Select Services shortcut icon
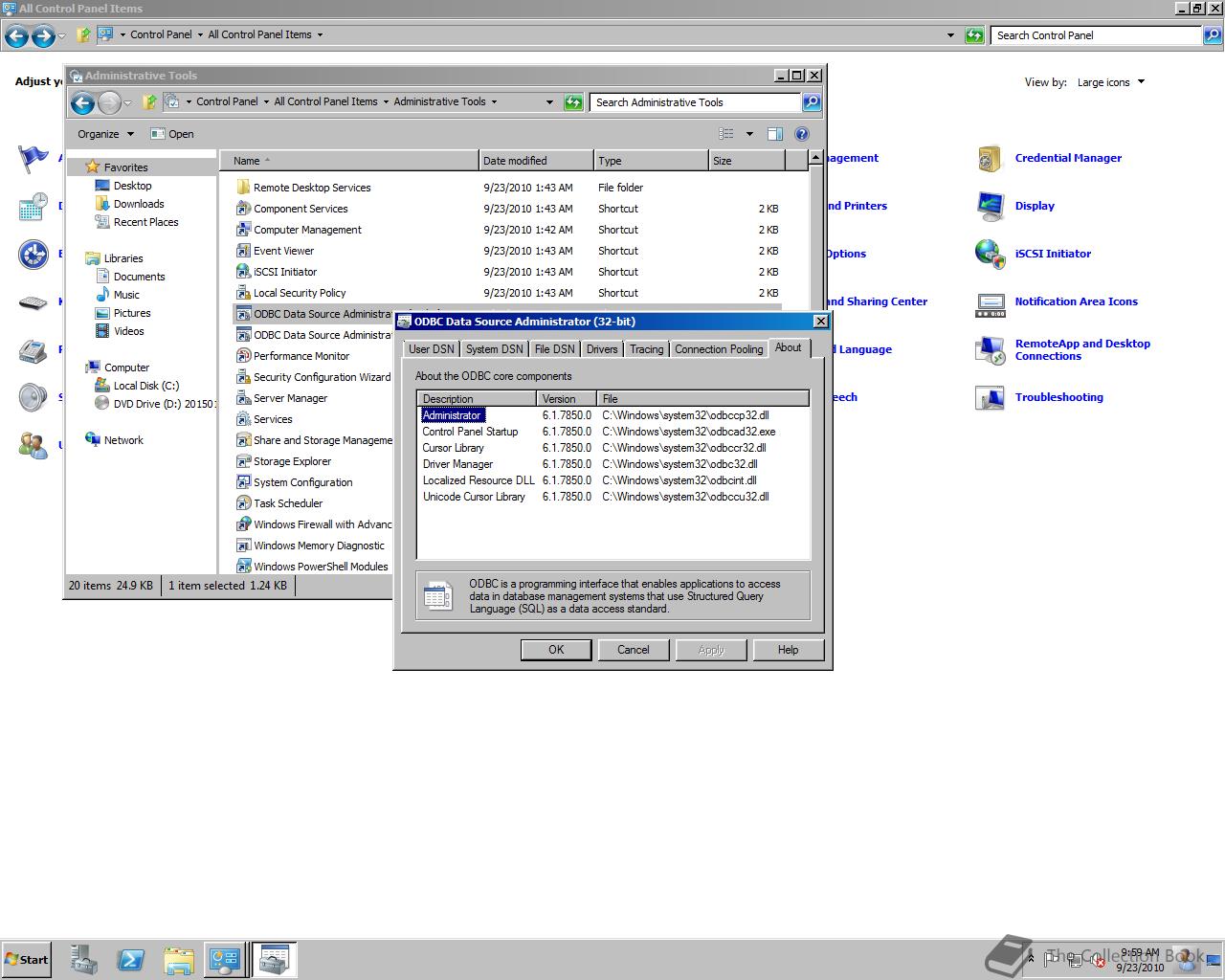Screen dimensions: 1225x980 coord(243,419)
